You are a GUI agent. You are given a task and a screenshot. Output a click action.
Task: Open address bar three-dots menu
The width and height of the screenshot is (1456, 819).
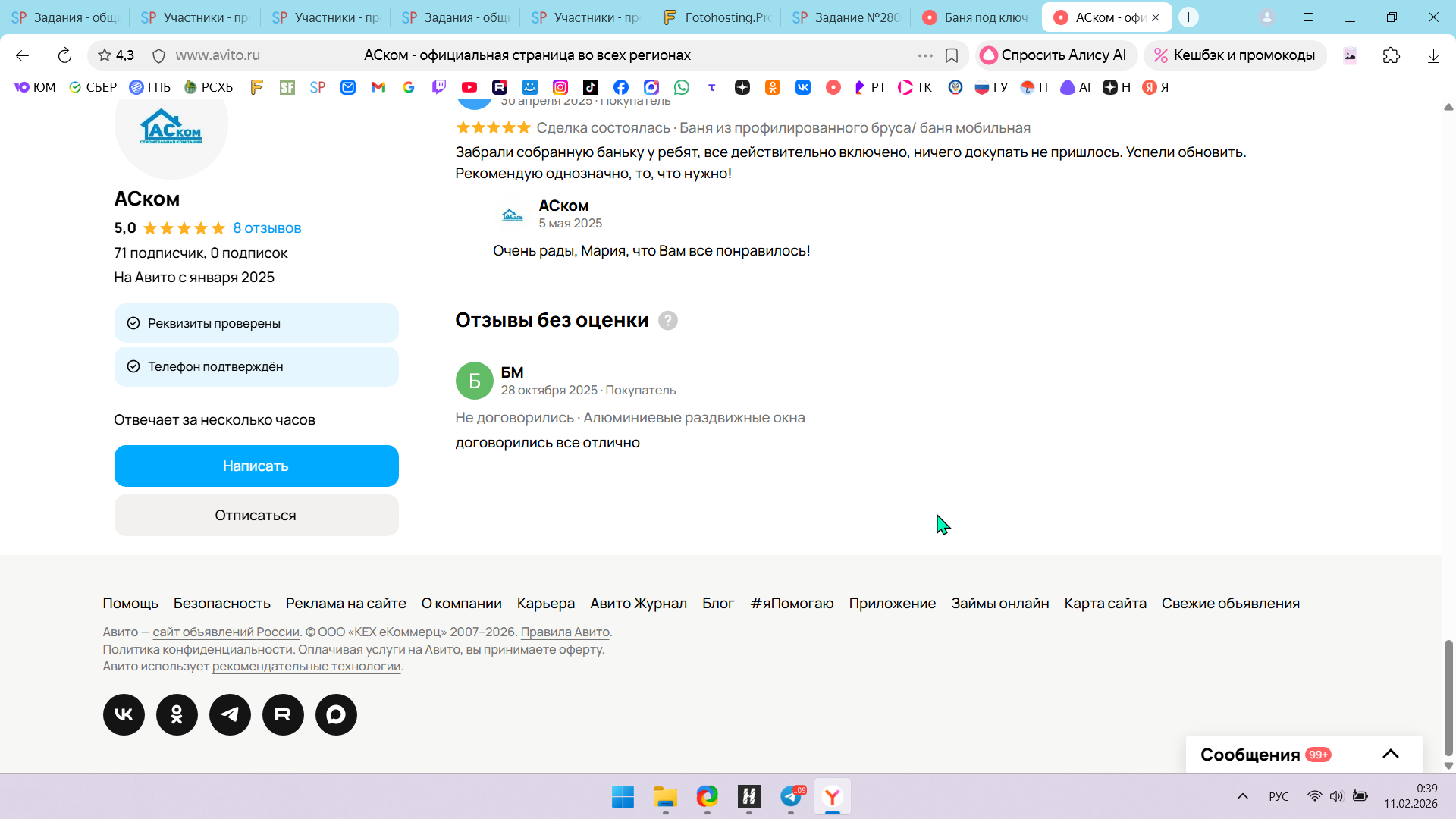pos(924,55)
